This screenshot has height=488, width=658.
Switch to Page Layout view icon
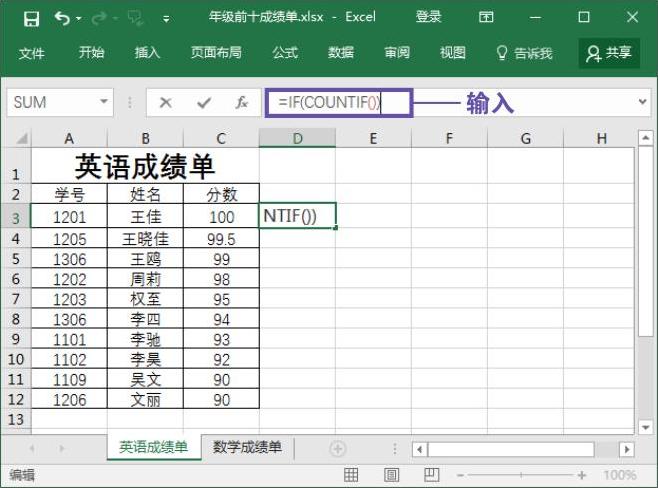(392, 475)
